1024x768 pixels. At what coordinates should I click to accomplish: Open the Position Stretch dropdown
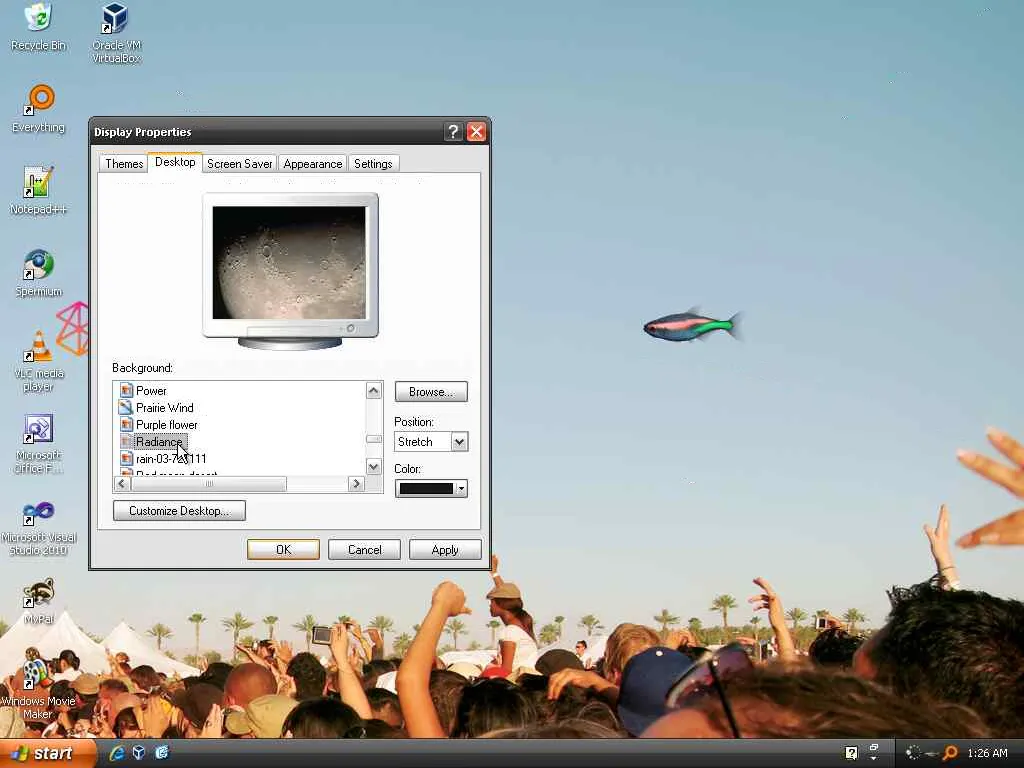point(459,442)
